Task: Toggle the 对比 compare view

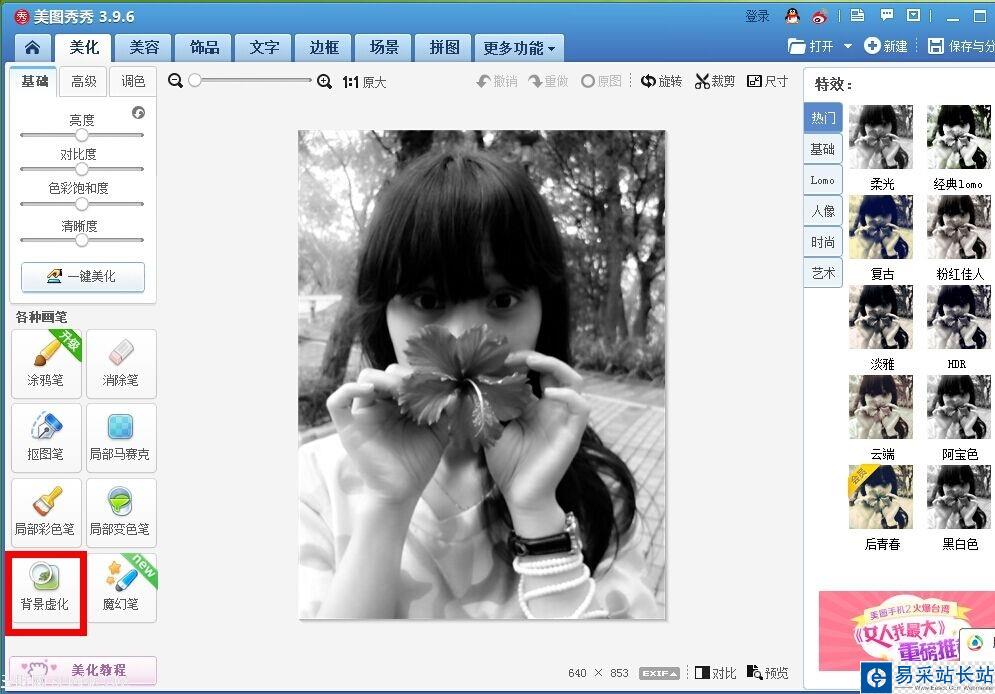Action: (x=715, y=672)
